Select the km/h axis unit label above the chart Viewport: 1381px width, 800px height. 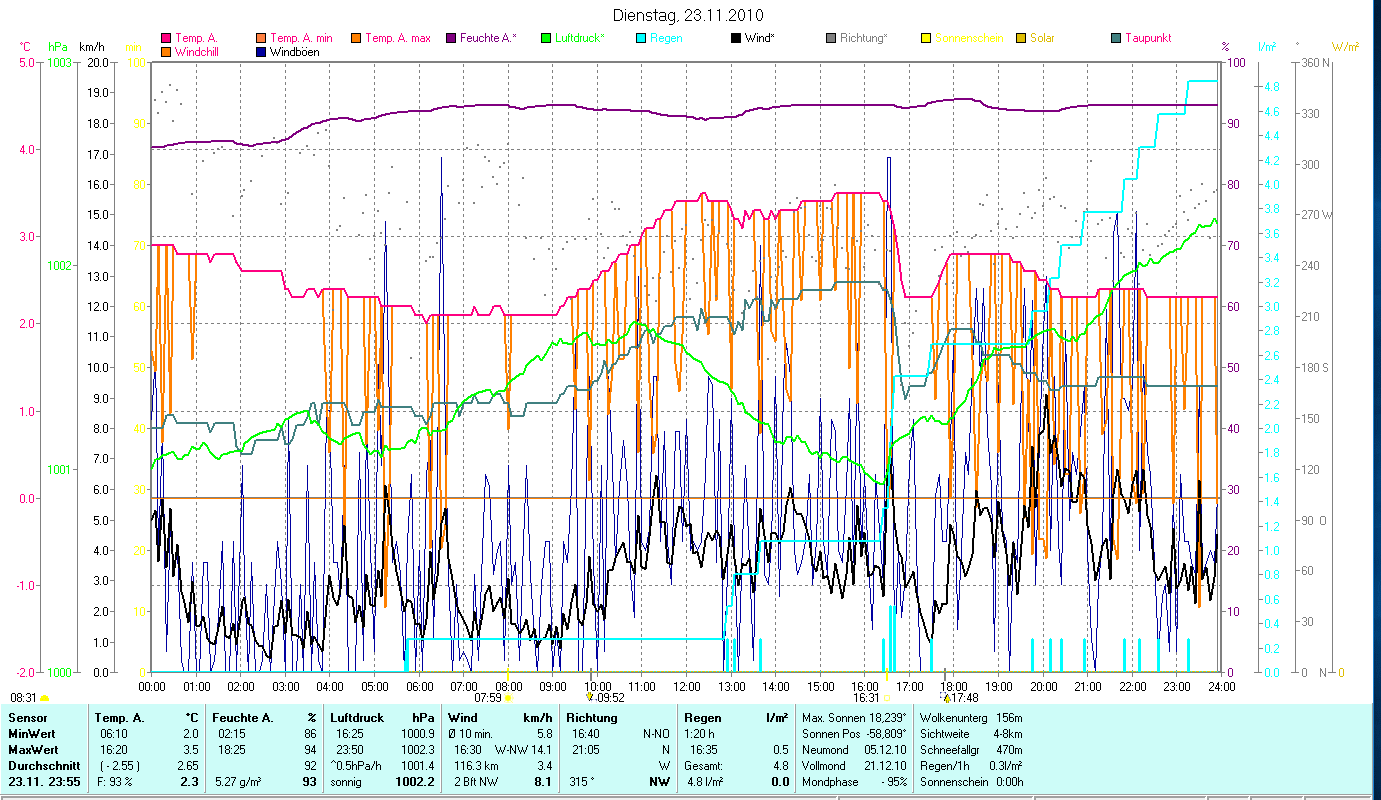coord(91,47)
